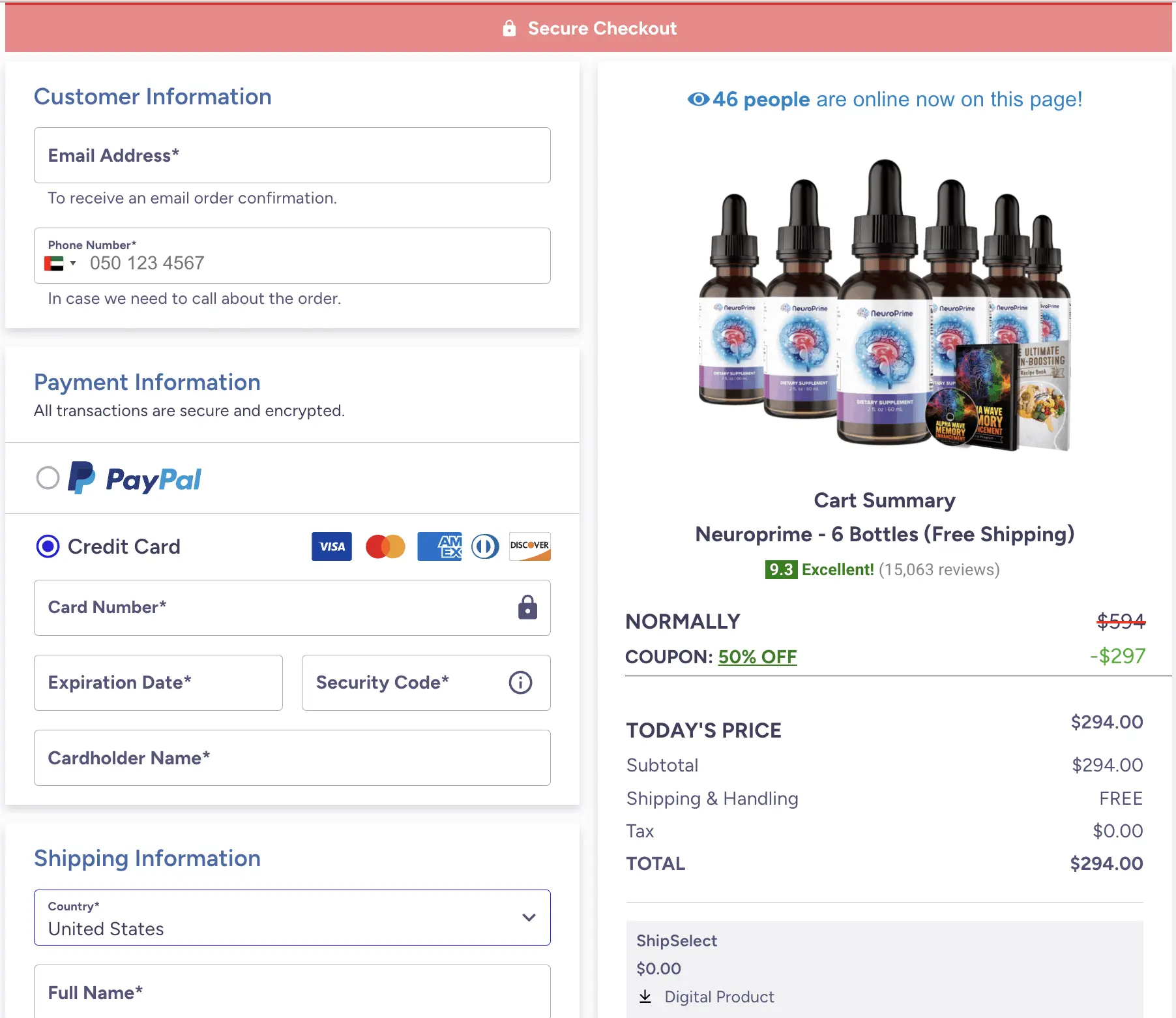Screen dimensions: 1176x1018
Task: Focus the Expiration Date field
Action: [x=158, y=683]
